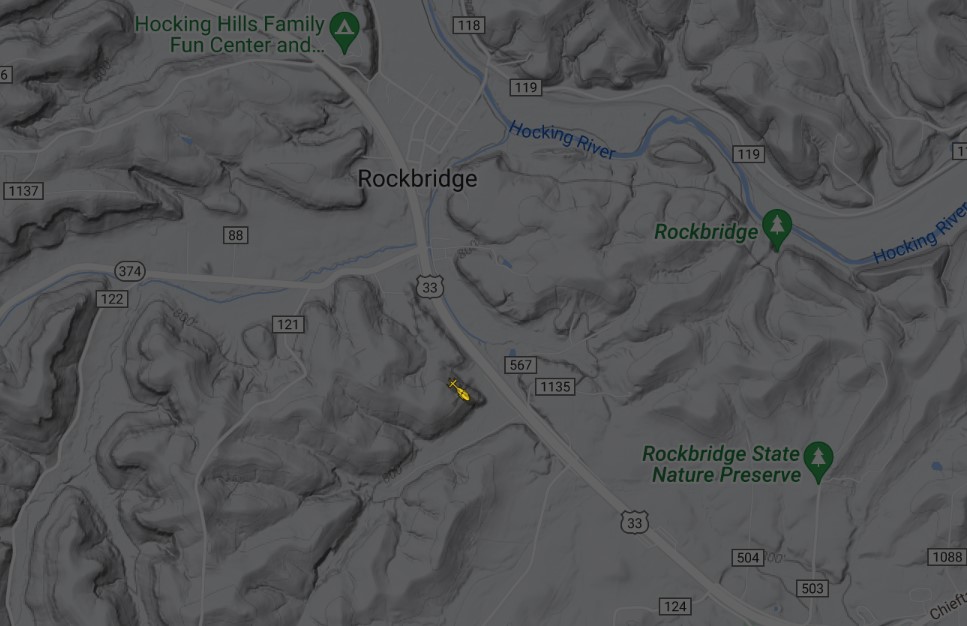Image resolution: width=967 pixels, height=626 pixels.
Task: Open Rockbridge State Nature Preserve text label
Action: (722, 464)
